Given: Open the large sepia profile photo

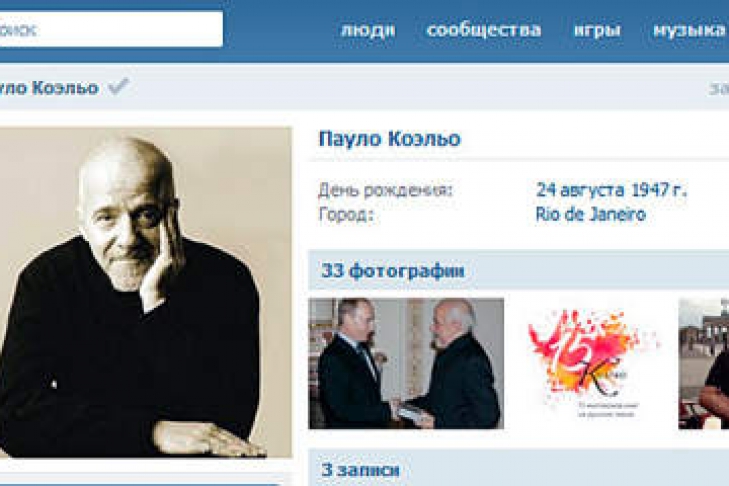Looking at the screenshot, I should coord(146,293).
